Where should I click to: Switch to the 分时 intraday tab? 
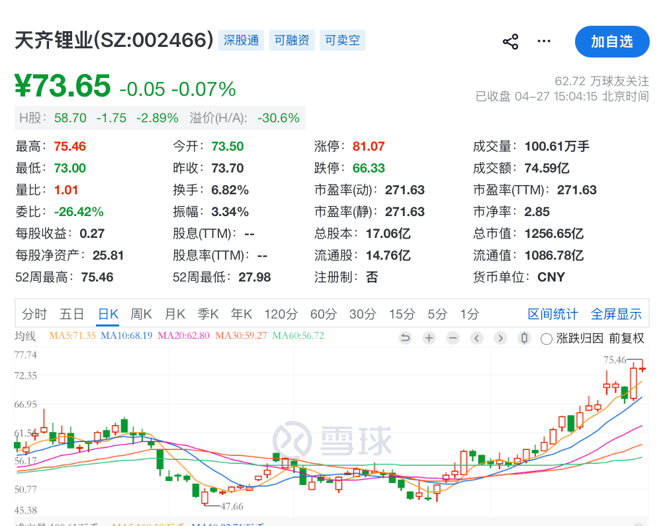(34, 313)
